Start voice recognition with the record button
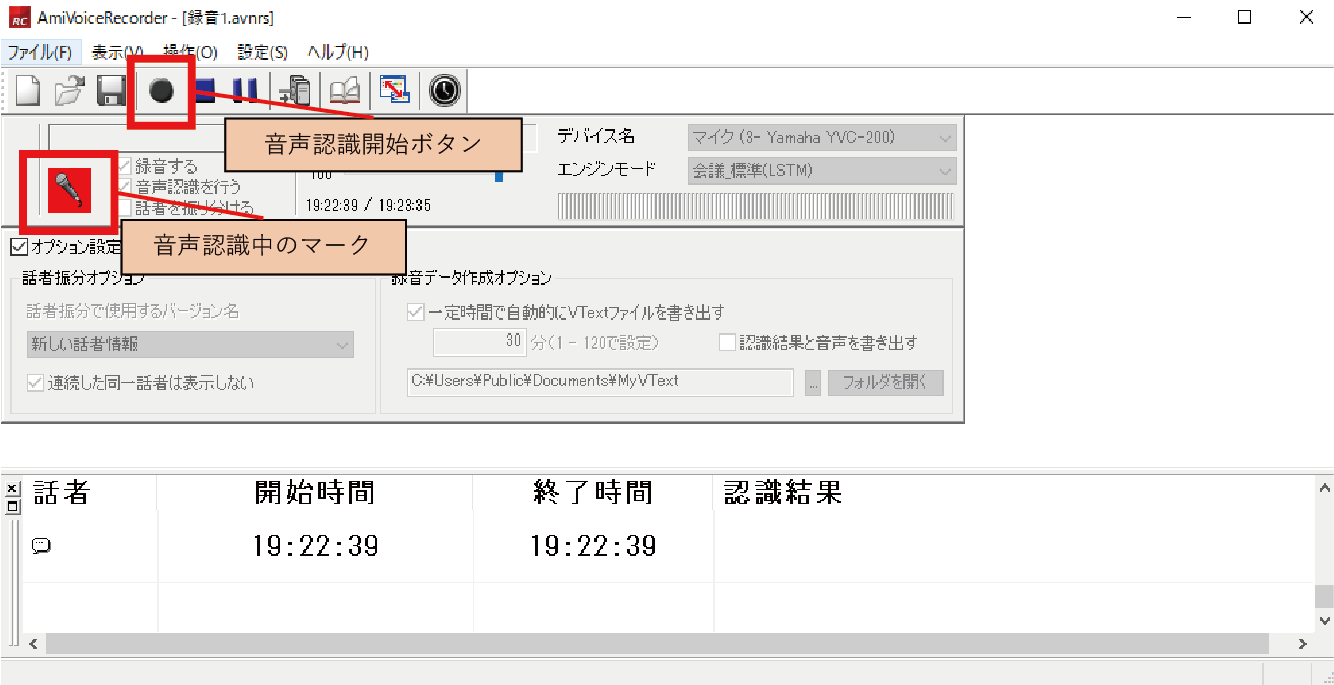 click(x=161, y=92)
